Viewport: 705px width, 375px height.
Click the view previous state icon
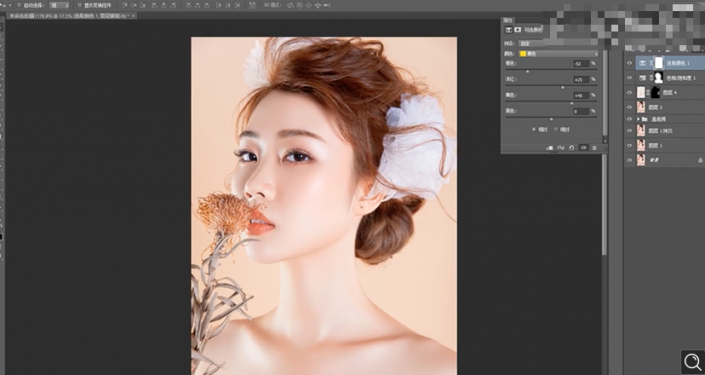561,148
